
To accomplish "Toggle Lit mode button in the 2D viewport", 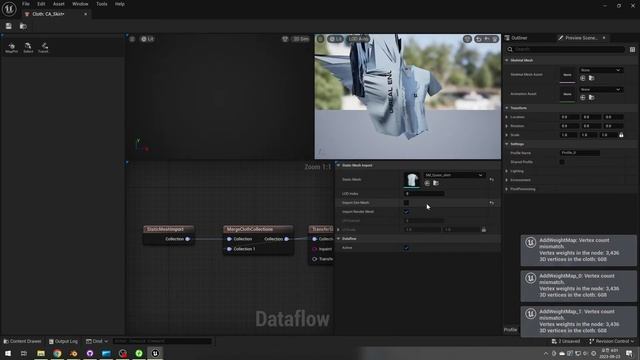I will click(147, 39).
